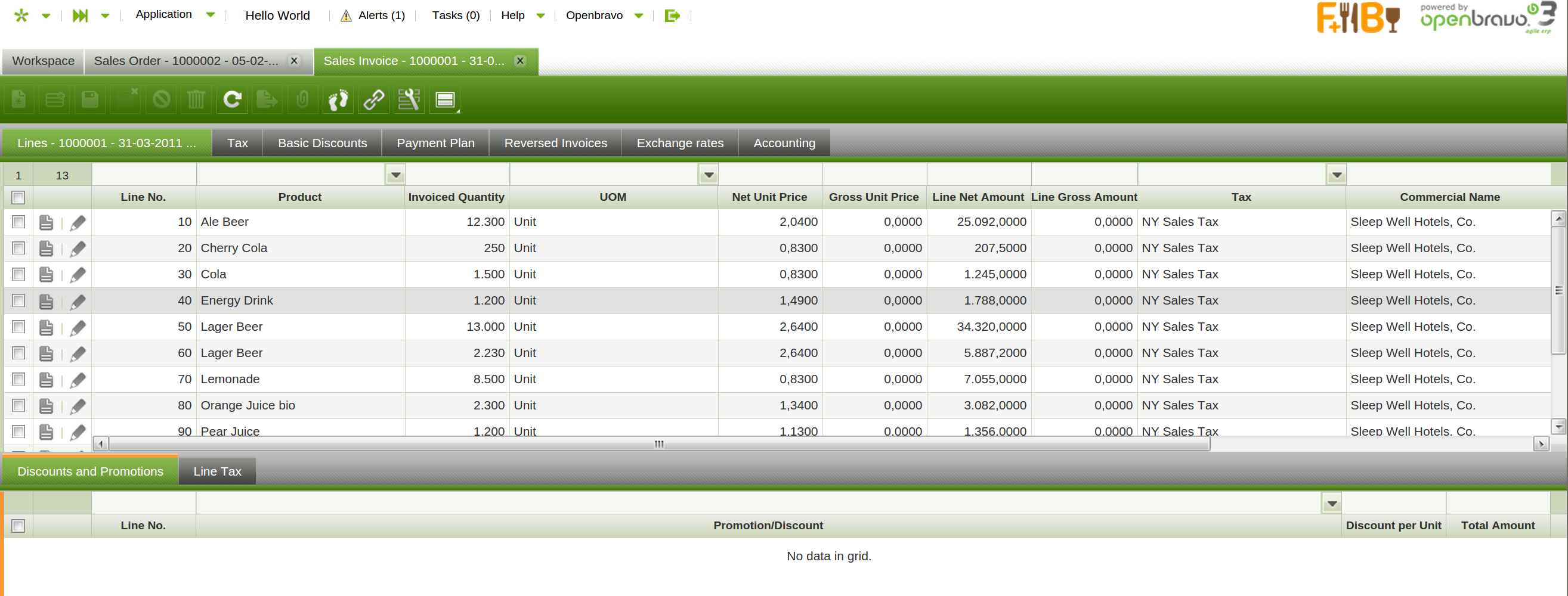1568x596 pixels.
Task: Click the horizontal scrollbar of the Lines grid
Action: [x=658, y=444]
